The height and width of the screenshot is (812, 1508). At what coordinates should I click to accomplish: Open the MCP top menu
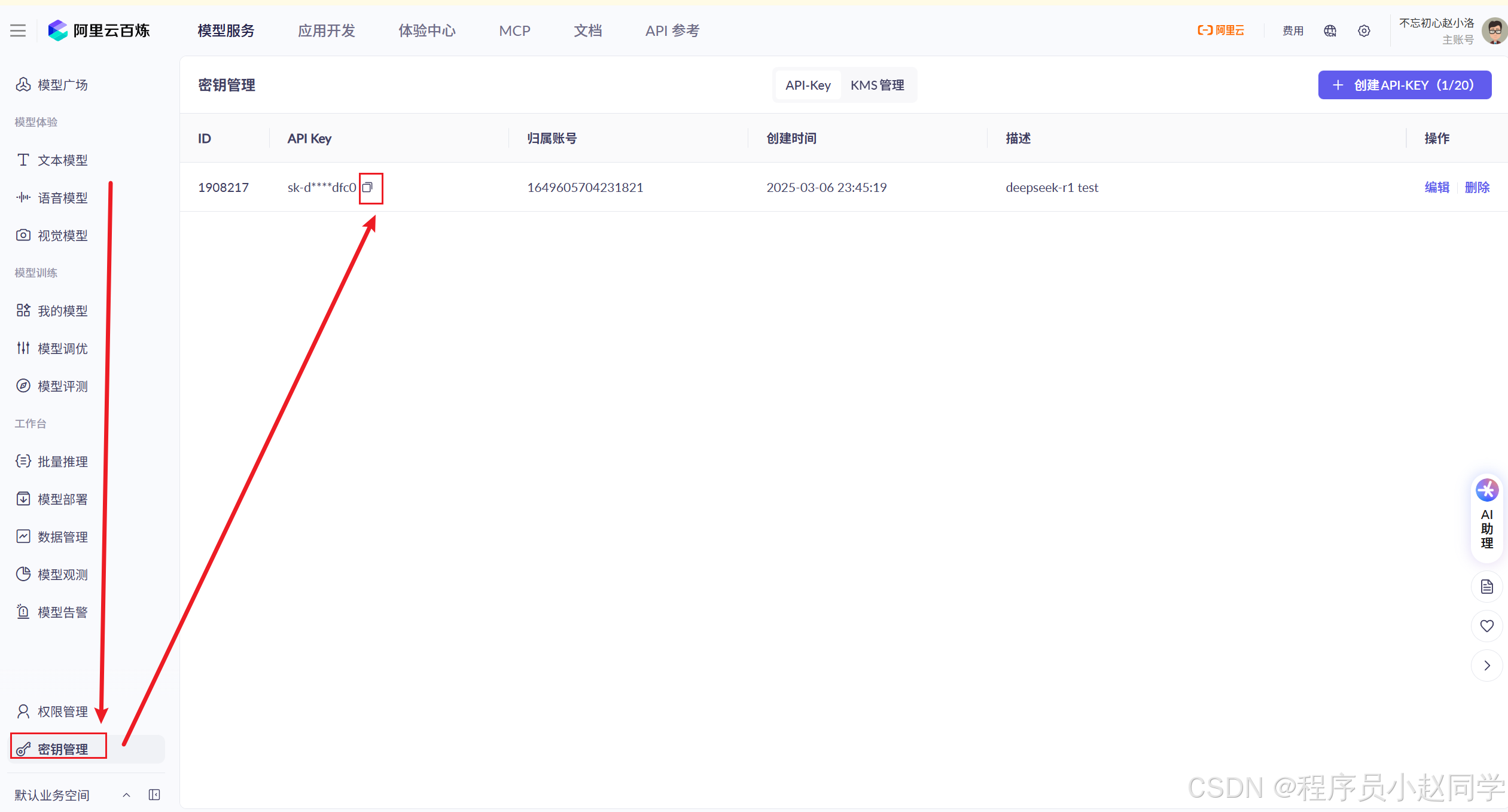(x=514, y=30)
